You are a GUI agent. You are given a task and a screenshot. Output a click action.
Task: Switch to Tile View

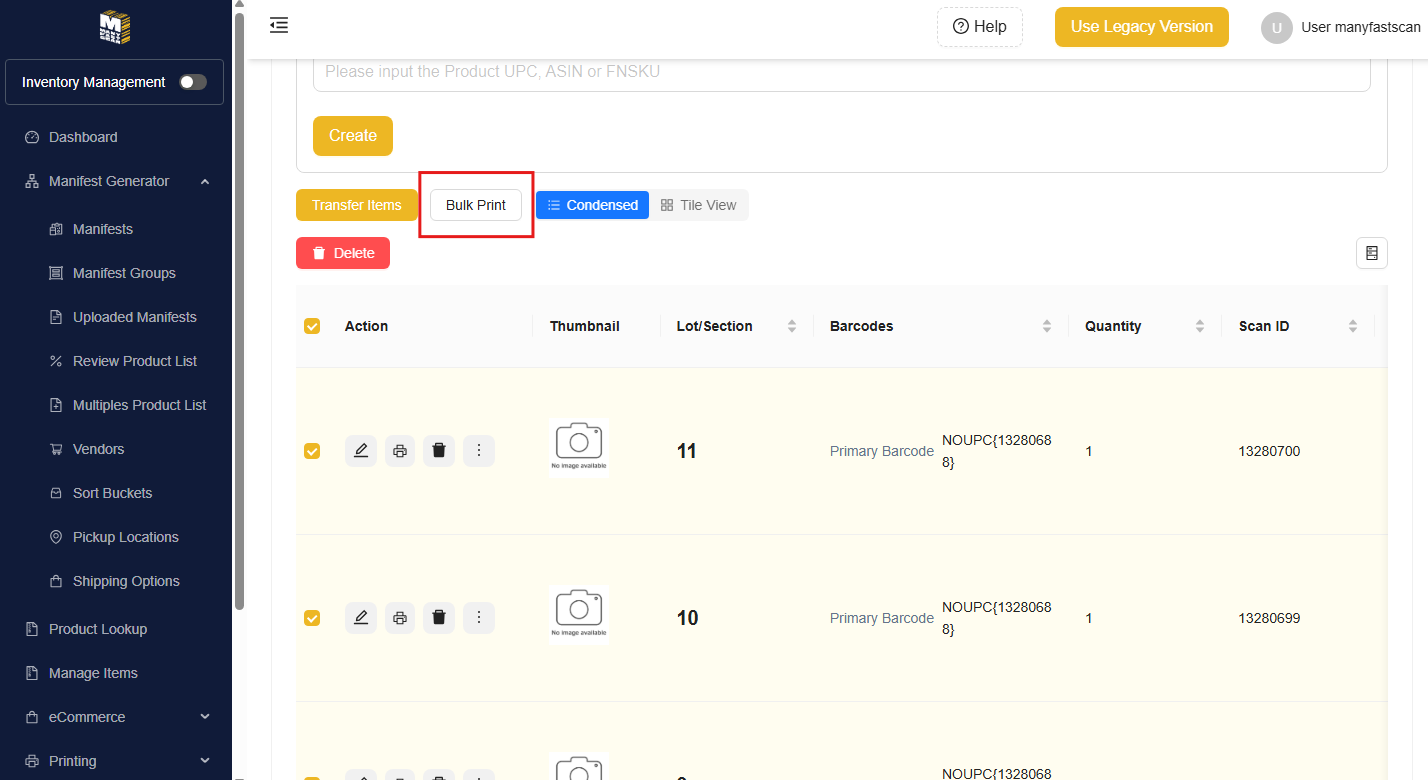(698, 205)
